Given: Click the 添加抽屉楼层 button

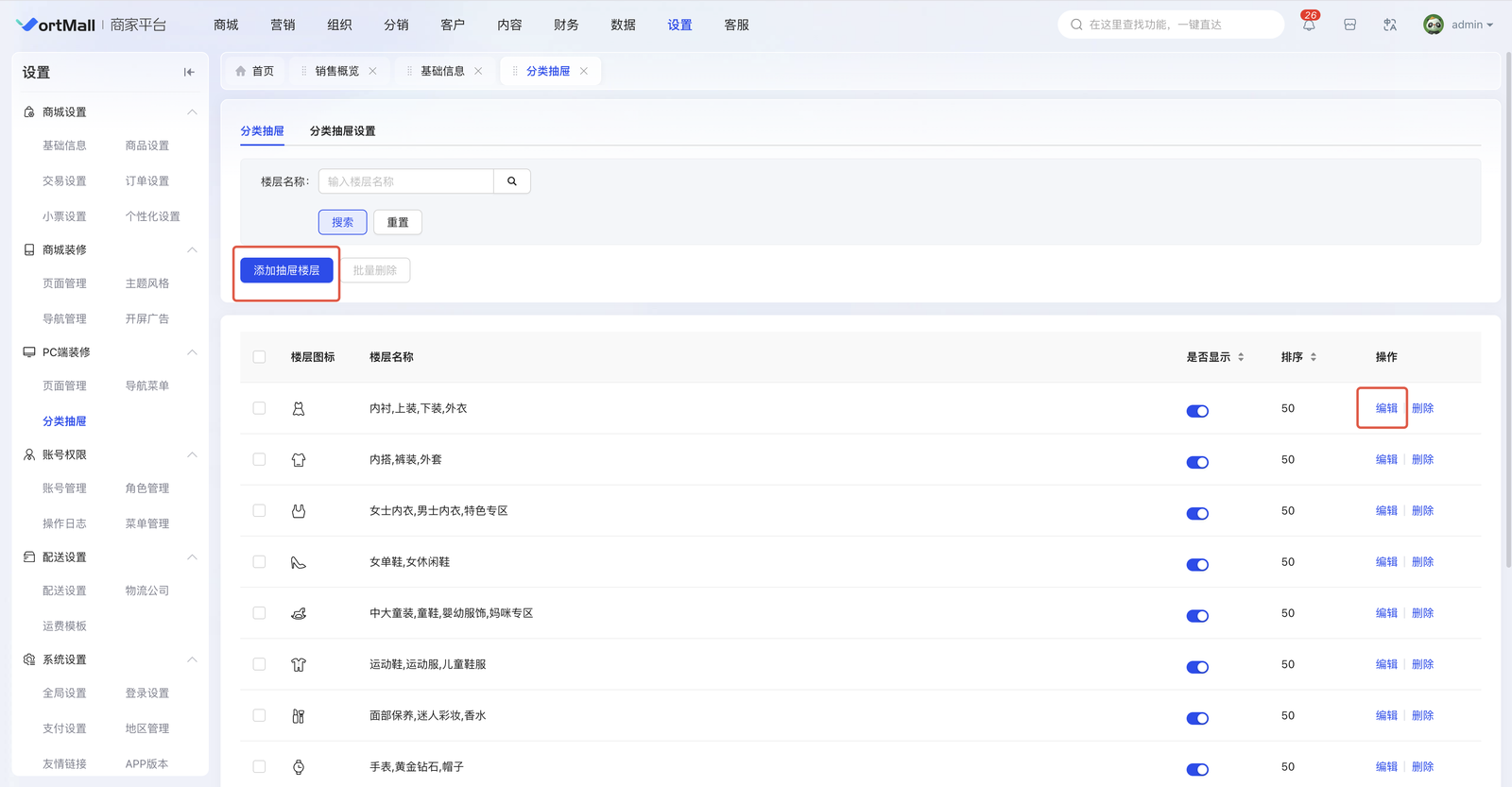Looking at the screenshot, I should (x=286, y=270).
